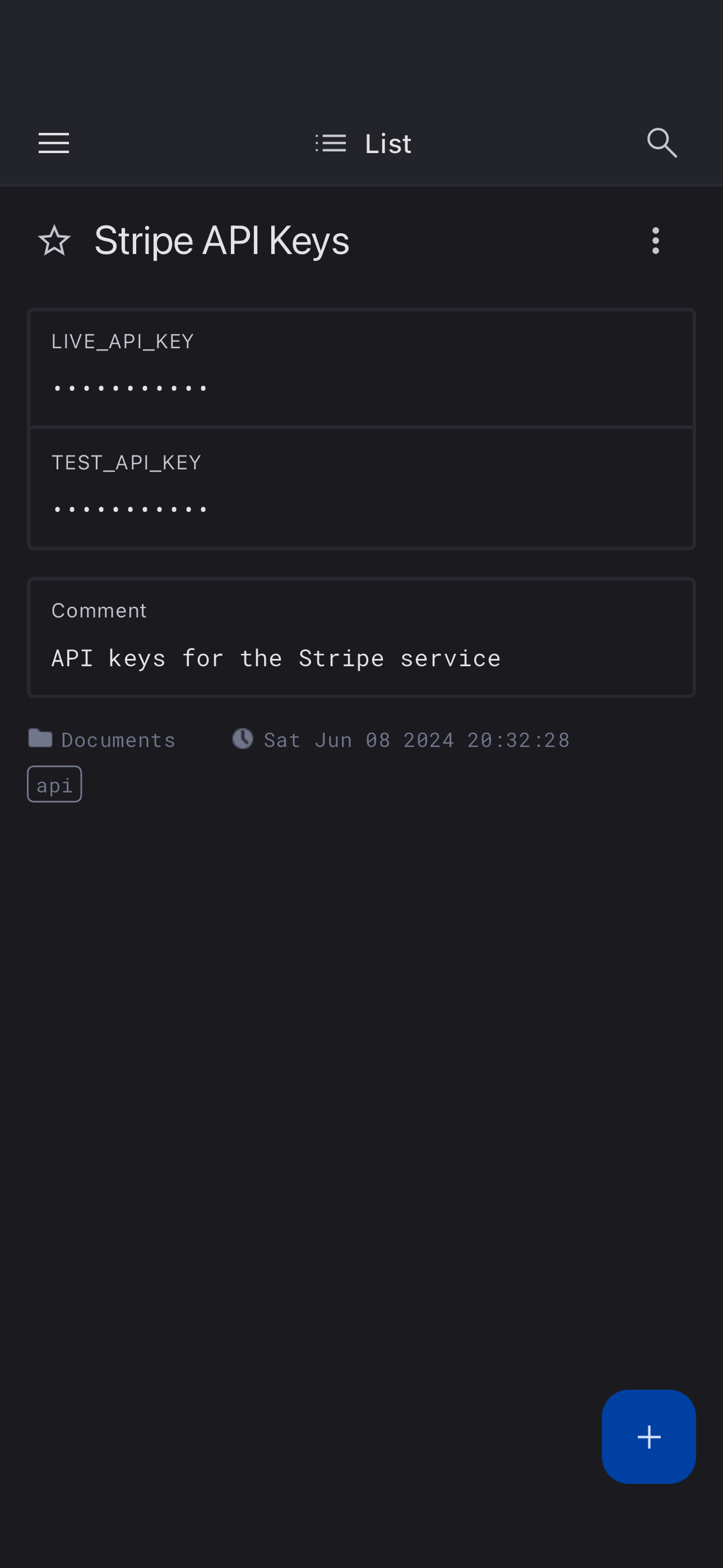Reveal the masked TEST_API_KEY value
The width and height of the screenshot is (723, 1568).
click(130, 509)
